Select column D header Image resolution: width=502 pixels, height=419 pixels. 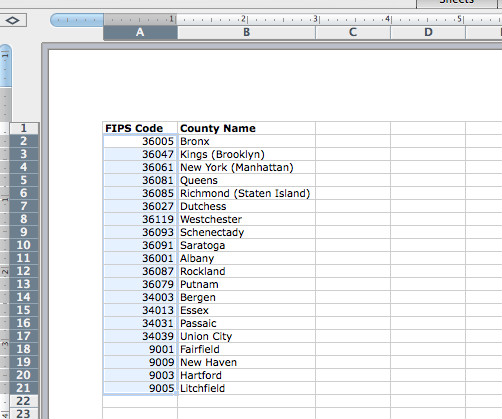pyautogui.click(x=428, y=32)
